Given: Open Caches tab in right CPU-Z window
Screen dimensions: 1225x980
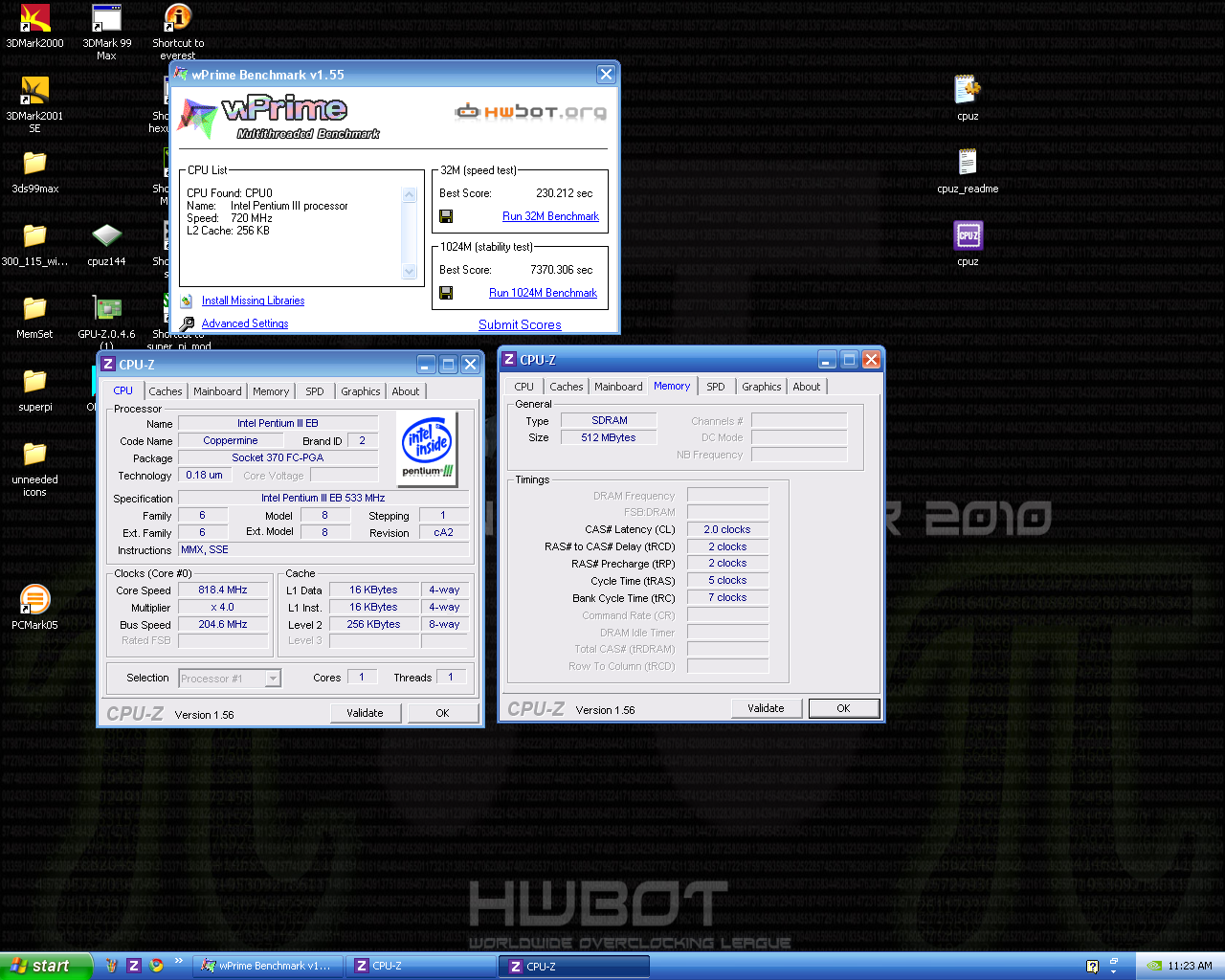Looking at the screenshot, I should point(567,387).
